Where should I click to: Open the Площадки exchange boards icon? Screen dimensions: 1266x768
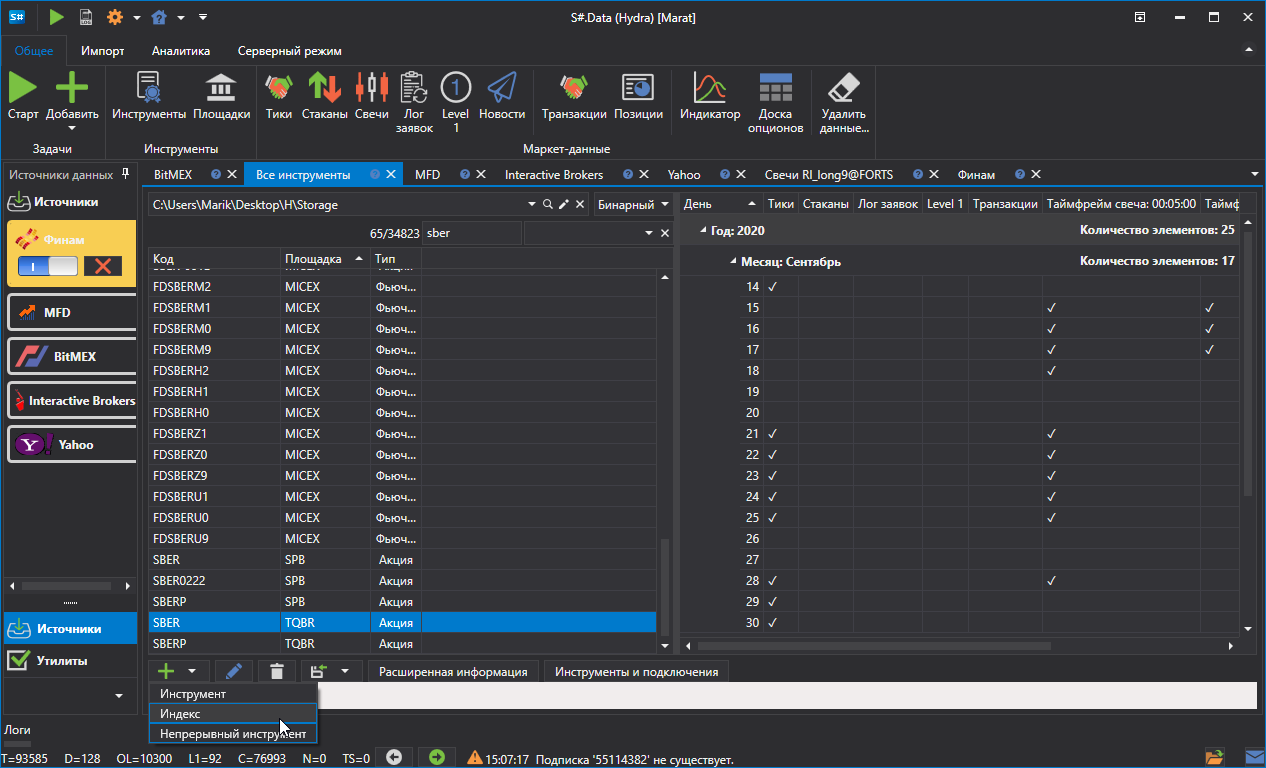221,87
